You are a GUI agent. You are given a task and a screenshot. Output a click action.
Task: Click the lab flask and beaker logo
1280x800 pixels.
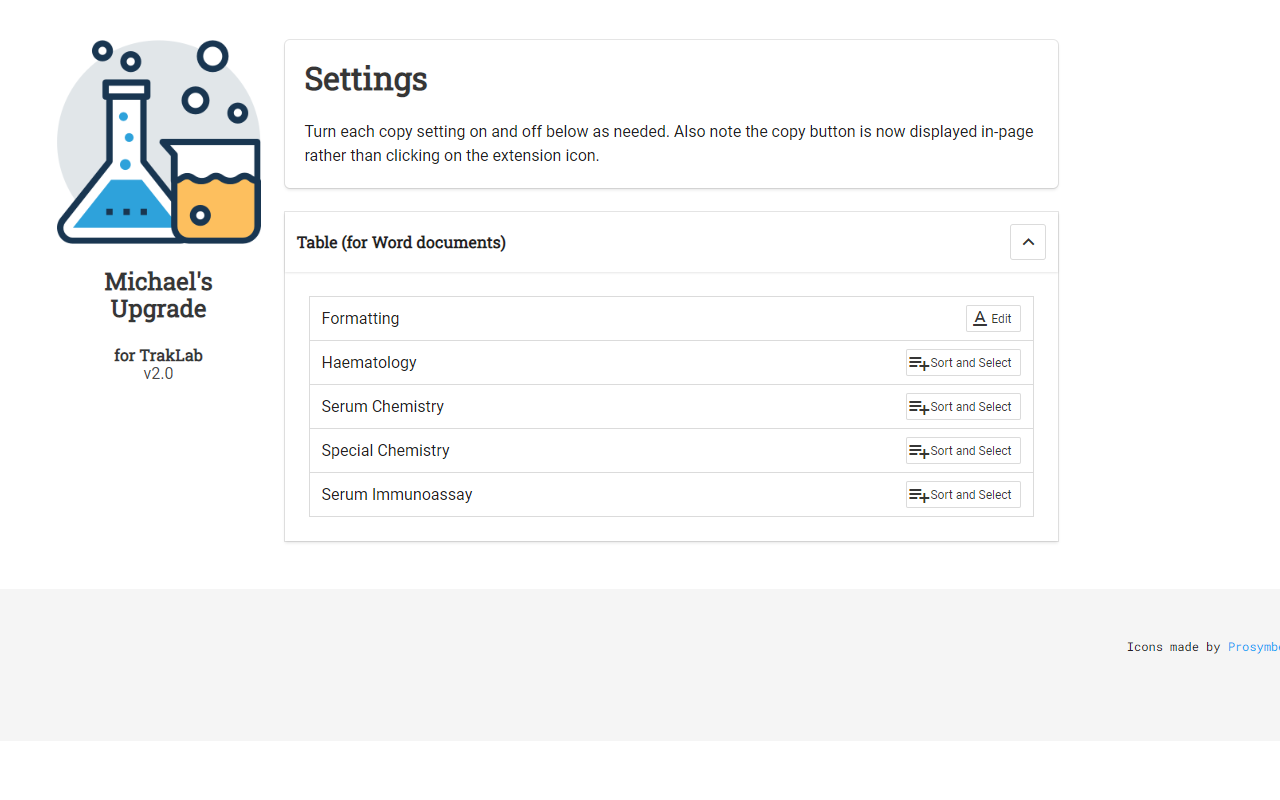click(158, 142)
